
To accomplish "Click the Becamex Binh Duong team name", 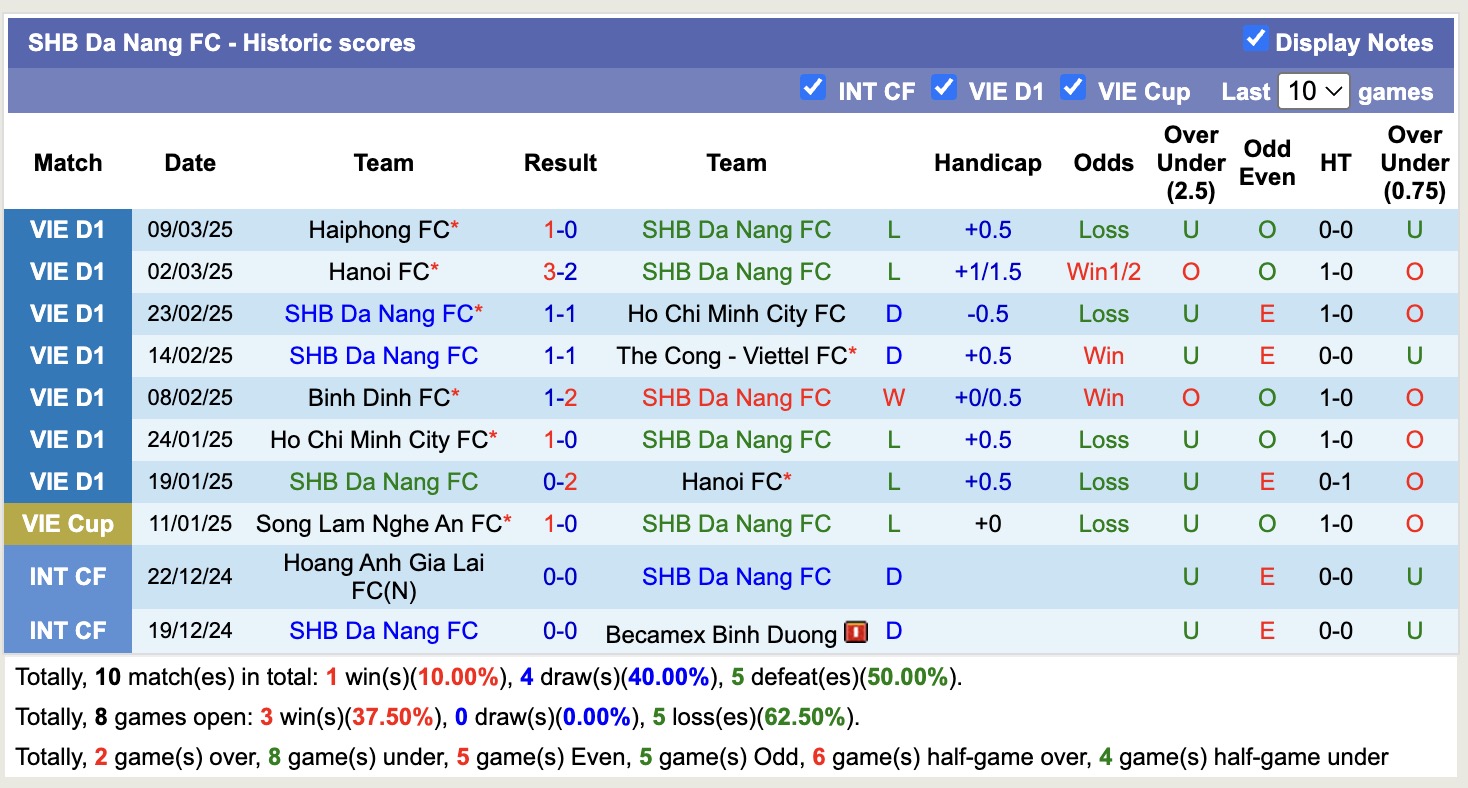I will point(721,634).
